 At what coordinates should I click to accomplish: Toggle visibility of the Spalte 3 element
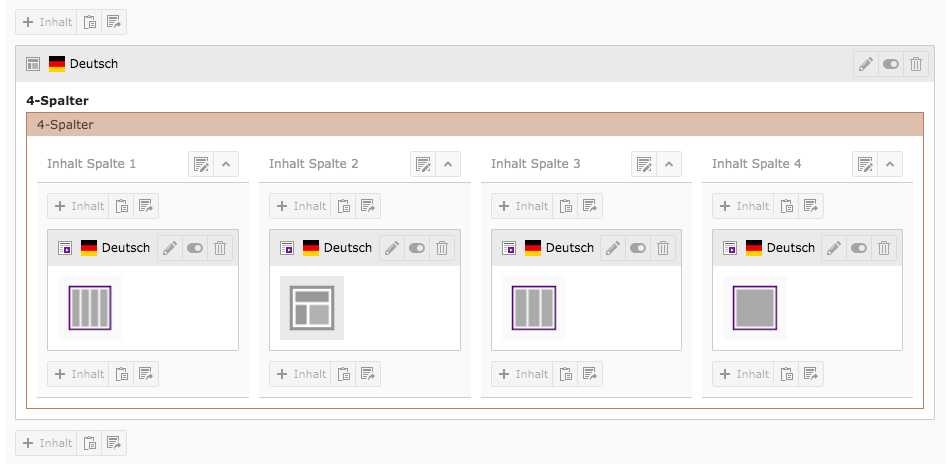pos(638,248)
